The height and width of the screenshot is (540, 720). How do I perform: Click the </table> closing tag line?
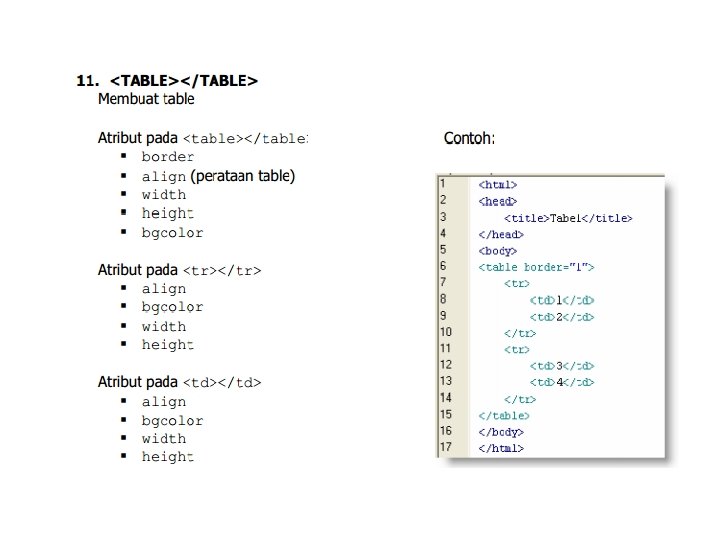tap(504, 416)
